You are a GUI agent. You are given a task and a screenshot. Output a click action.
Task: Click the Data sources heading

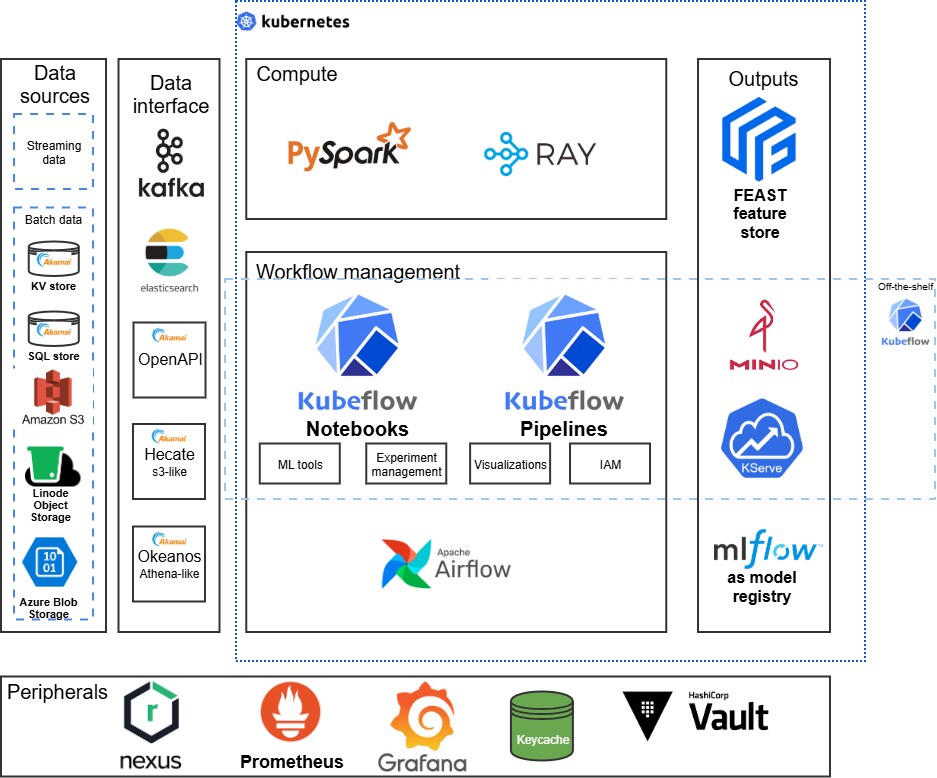point(54,84)
